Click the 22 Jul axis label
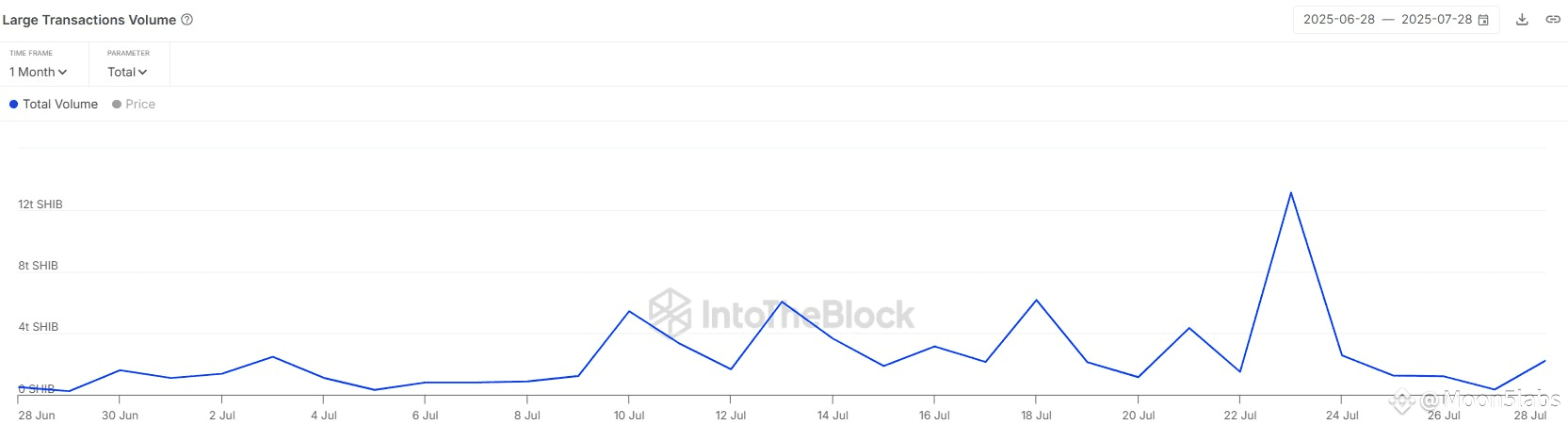This screenshot has height=425, width=1568. tap(1240, 416)
